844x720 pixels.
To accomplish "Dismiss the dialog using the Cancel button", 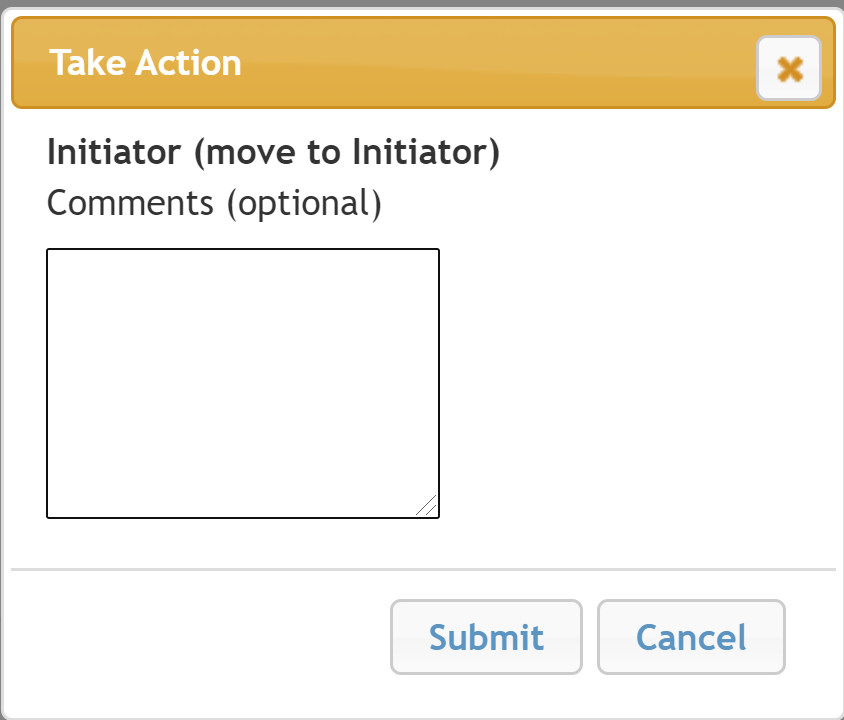I will 691,637.
